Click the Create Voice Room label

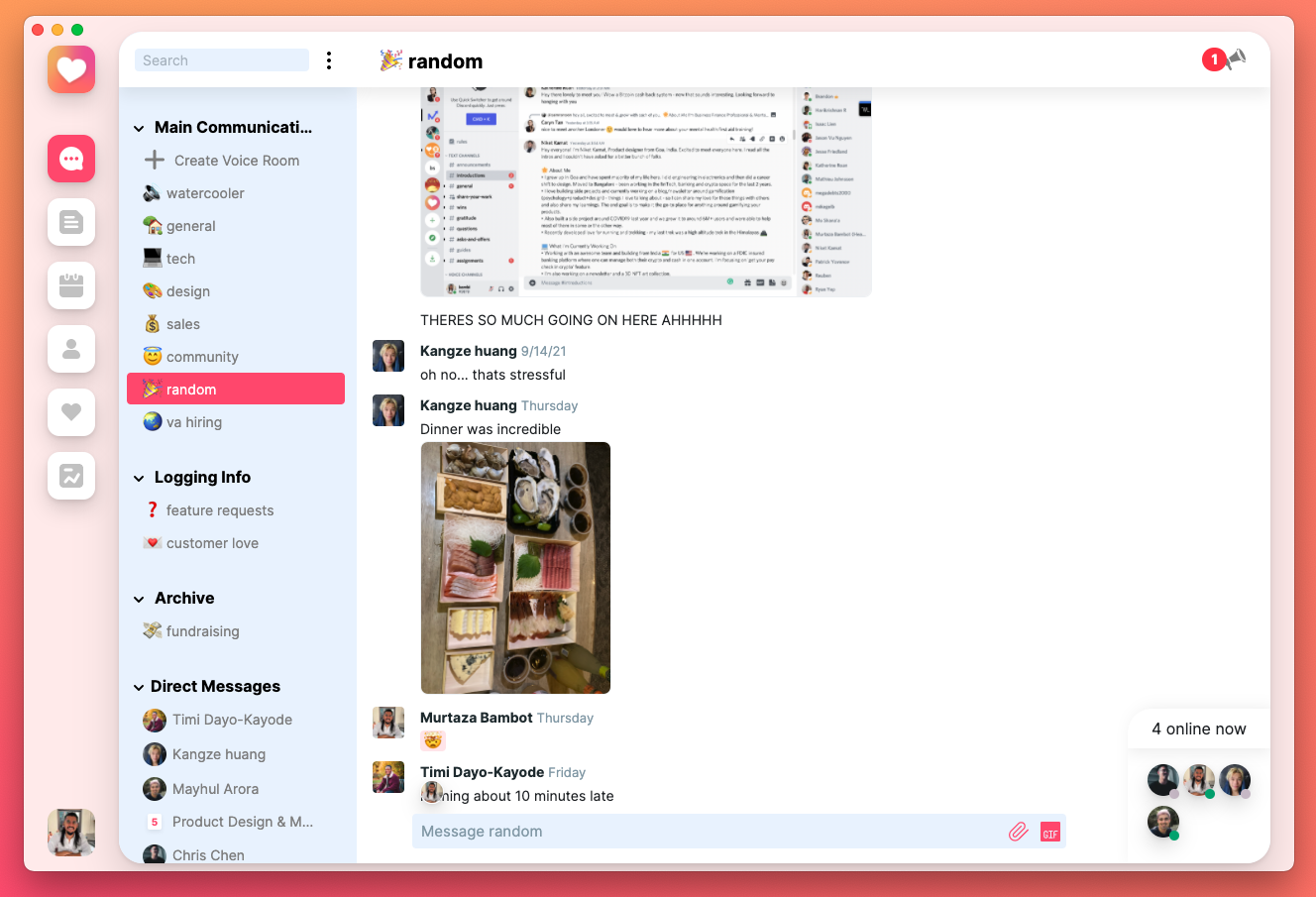pyautogui.click(x=237, y=161)
